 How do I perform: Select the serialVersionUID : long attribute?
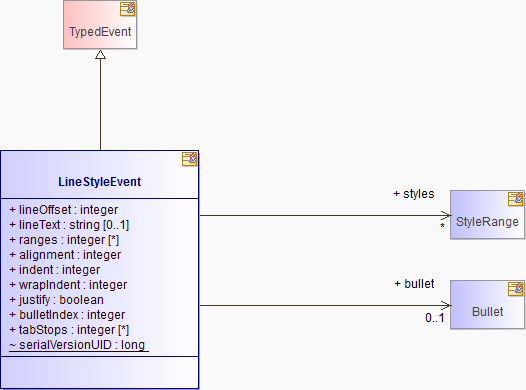(x=78, y=345)
